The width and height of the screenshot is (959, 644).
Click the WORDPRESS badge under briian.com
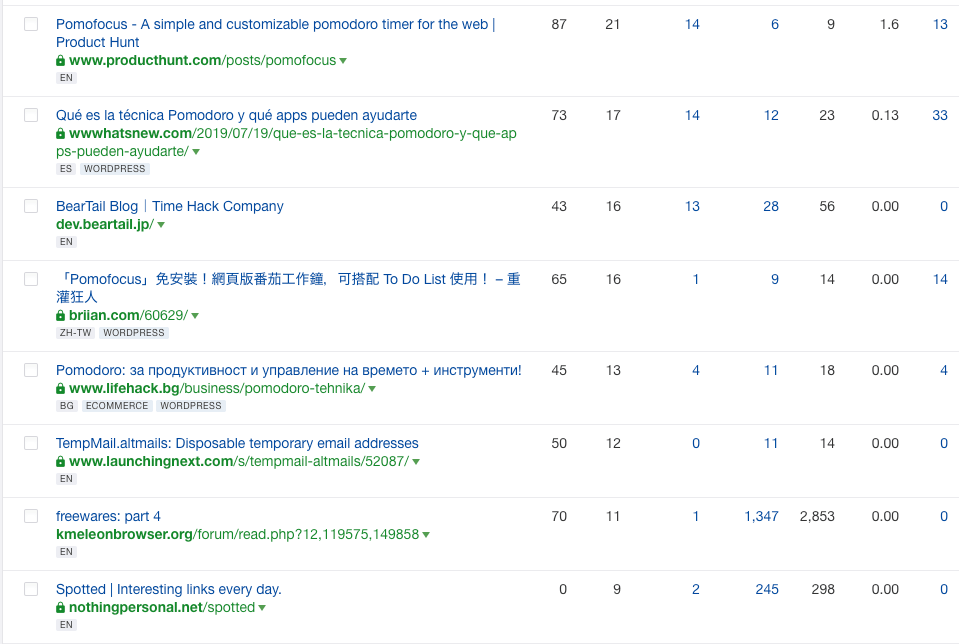(134, 332)
